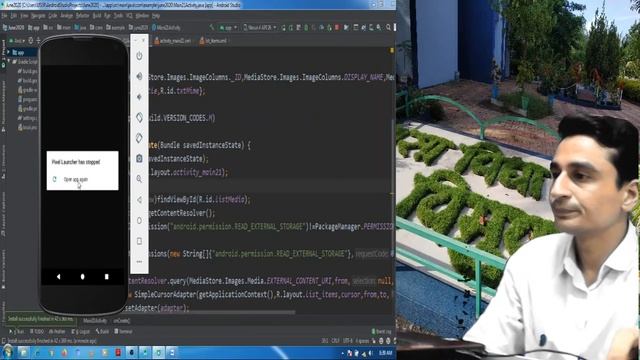The height and width of the screenshot is (360, 640).
Task: Click onCreate() in editor breadcrumb bar
Action: [121, 321]
